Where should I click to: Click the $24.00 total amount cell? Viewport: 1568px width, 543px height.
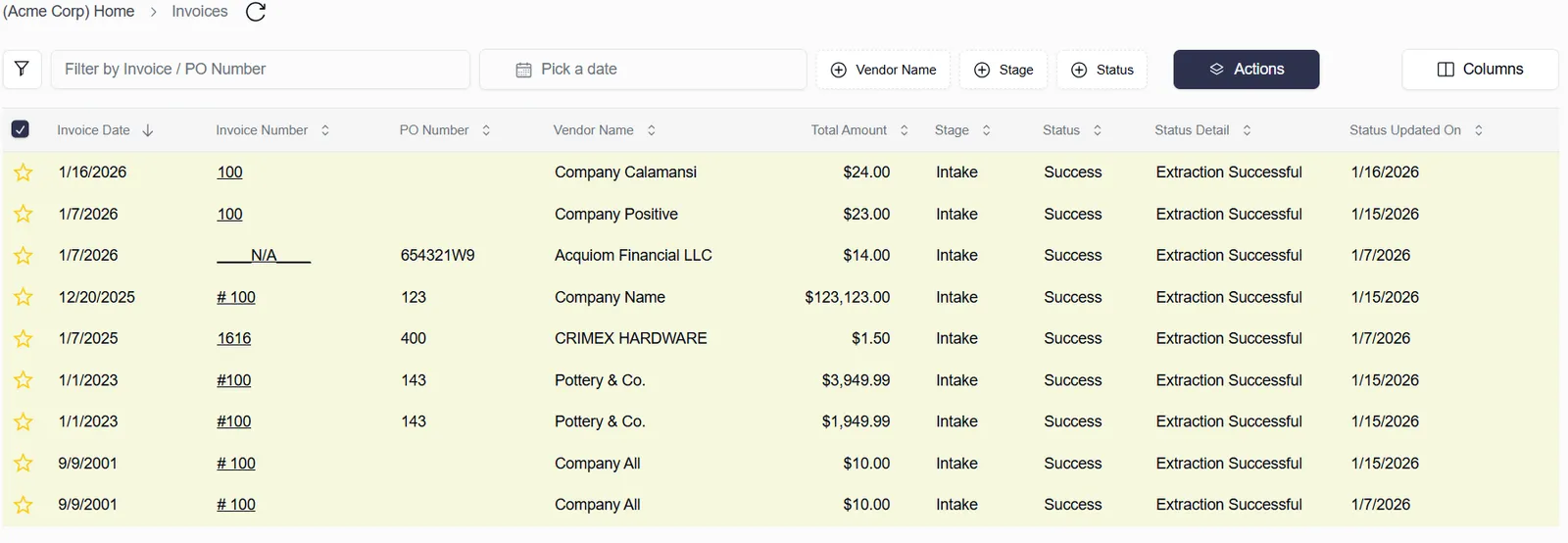click(867, 173)
